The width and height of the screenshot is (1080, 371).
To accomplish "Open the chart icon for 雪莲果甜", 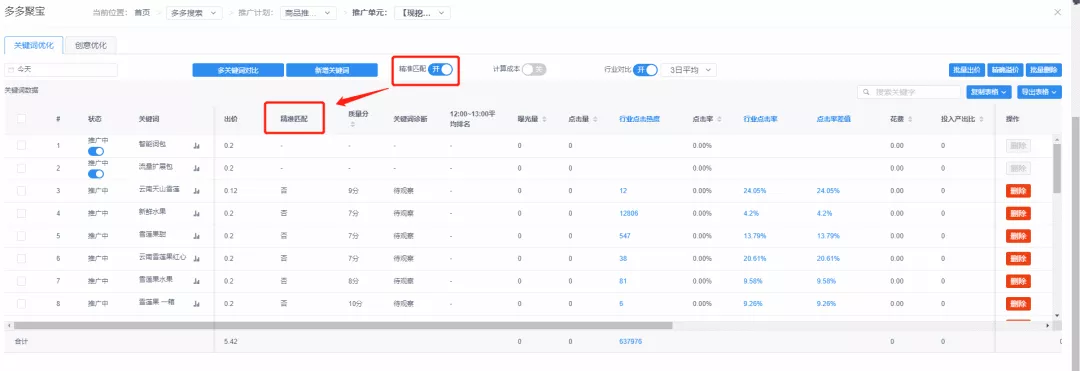I will (x=197, y=236).
